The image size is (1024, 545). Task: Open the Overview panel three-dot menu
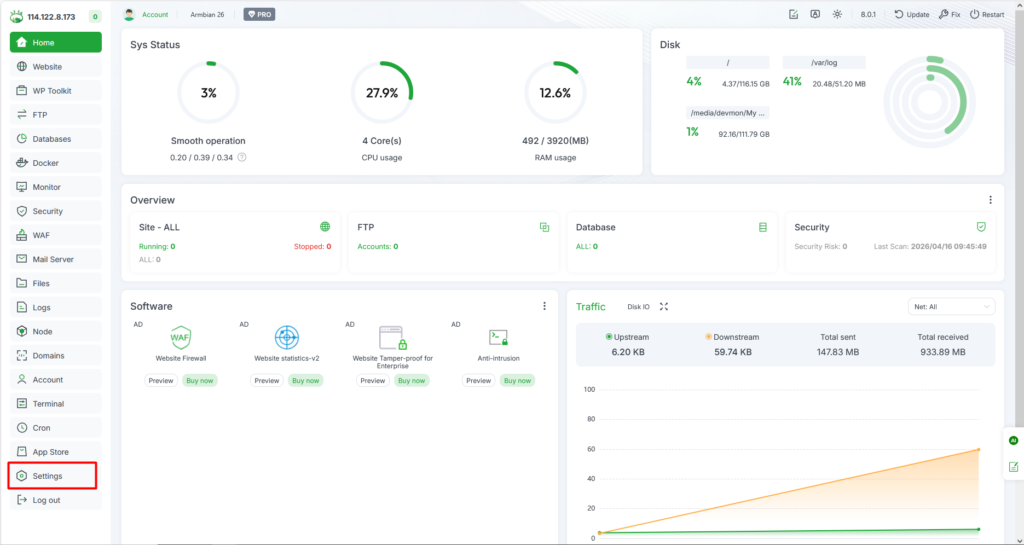tap(990, 200)
